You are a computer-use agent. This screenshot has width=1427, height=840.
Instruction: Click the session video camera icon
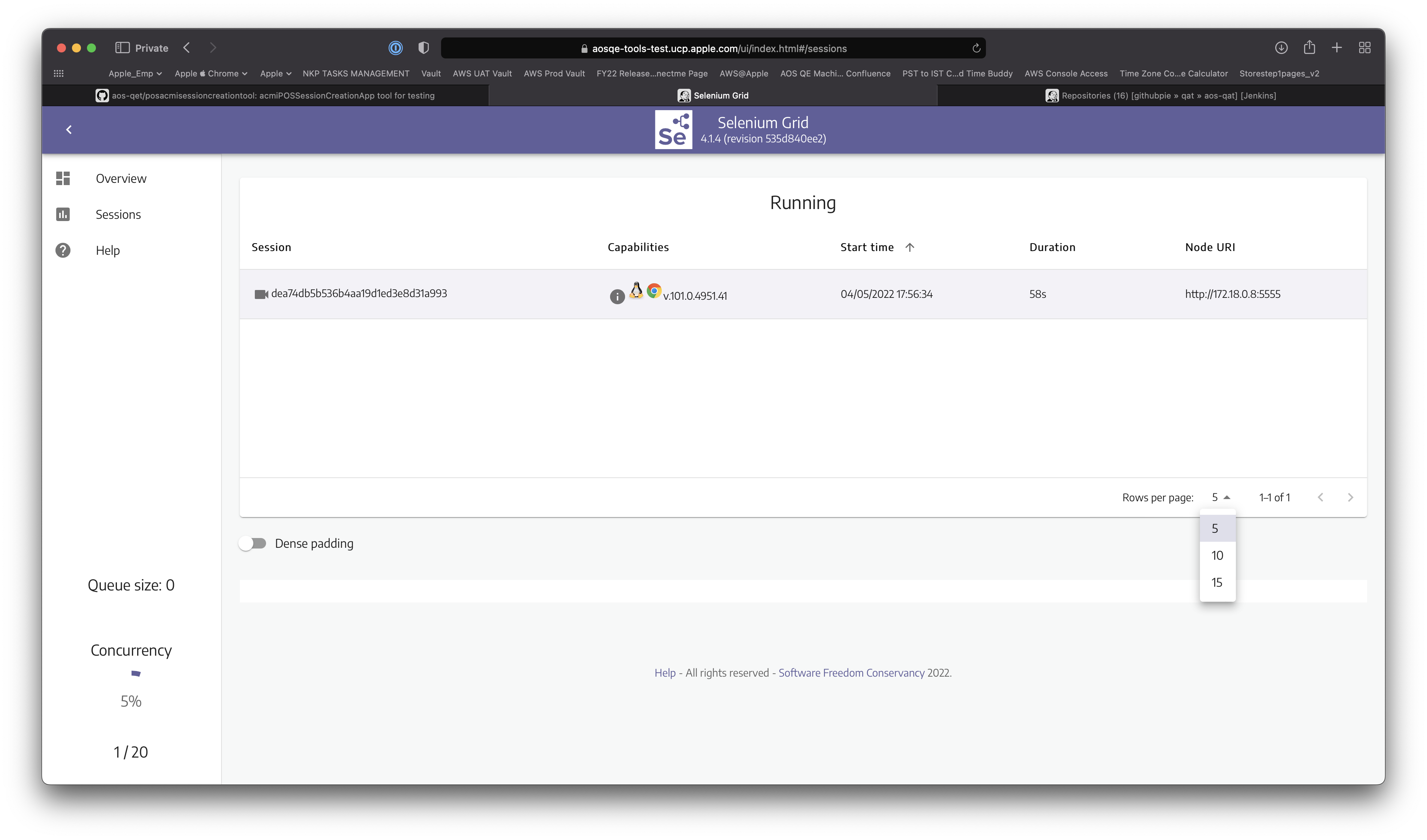point(260,294)
